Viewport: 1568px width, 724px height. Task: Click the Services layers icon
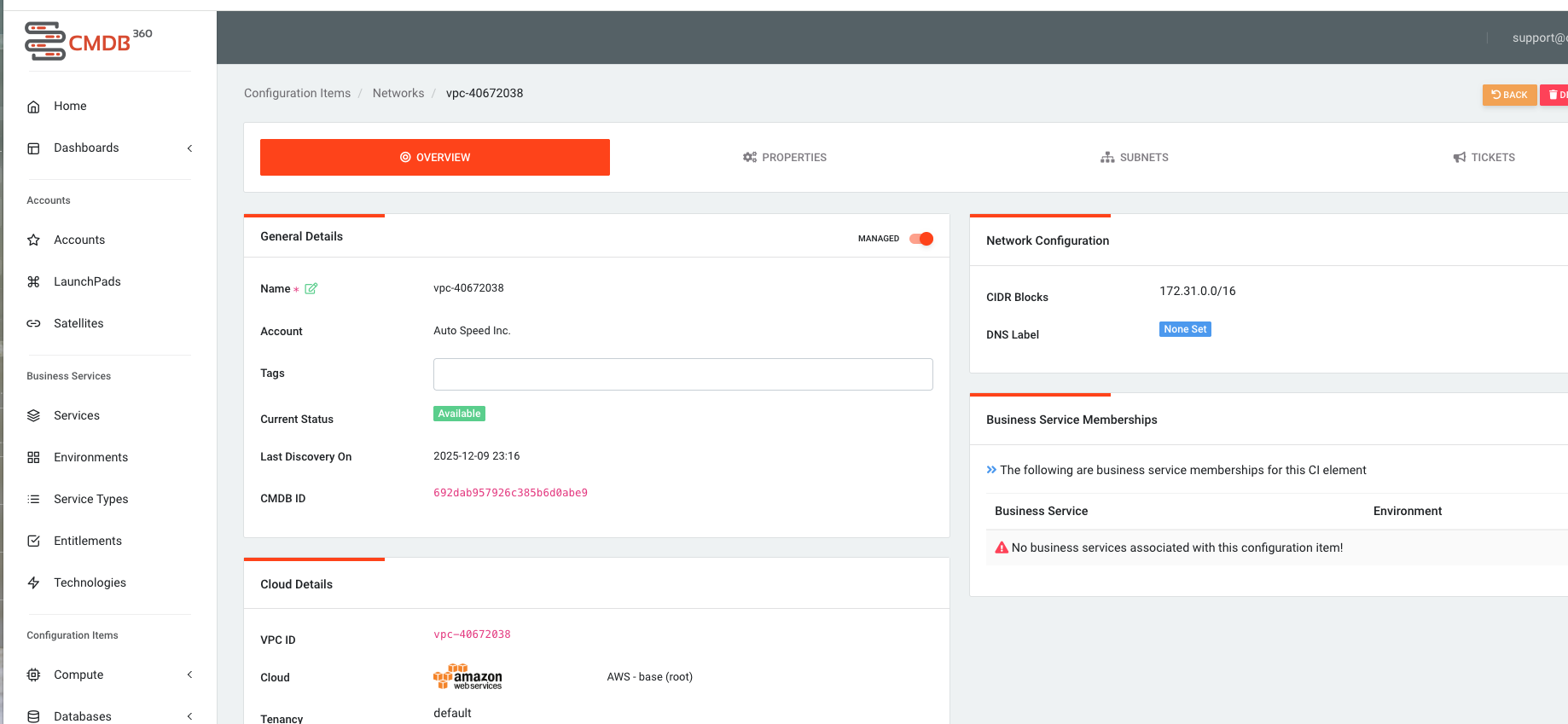34,416
